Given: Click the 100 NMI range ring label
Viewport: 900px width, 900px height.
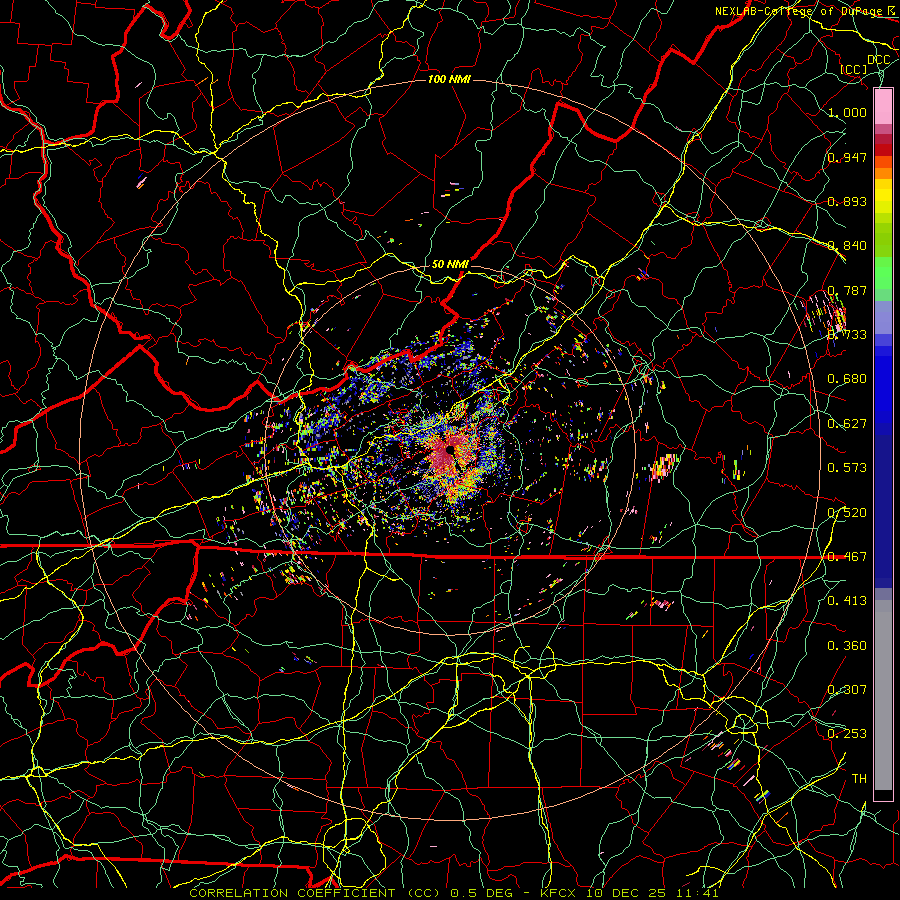Looking at the screenshot, I should [449, 79].
